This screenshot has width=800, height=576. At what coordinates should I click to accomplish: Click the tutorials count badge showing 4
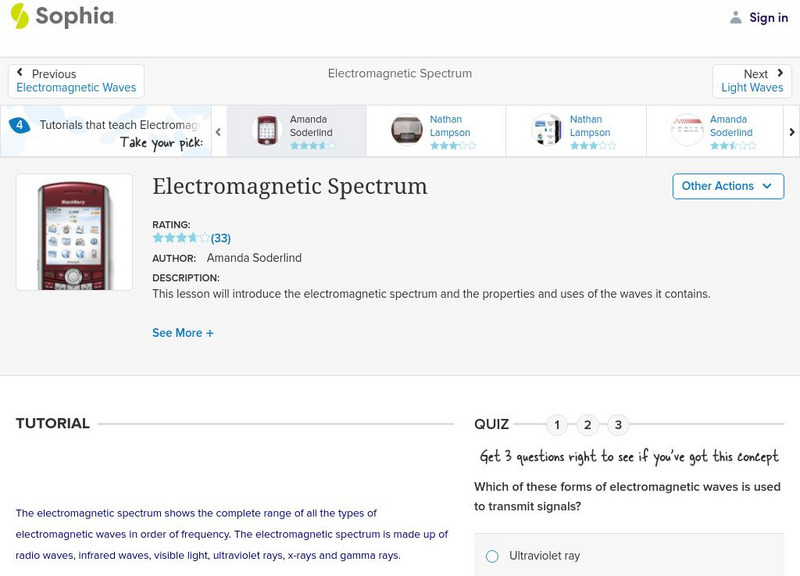coord(19,125)
